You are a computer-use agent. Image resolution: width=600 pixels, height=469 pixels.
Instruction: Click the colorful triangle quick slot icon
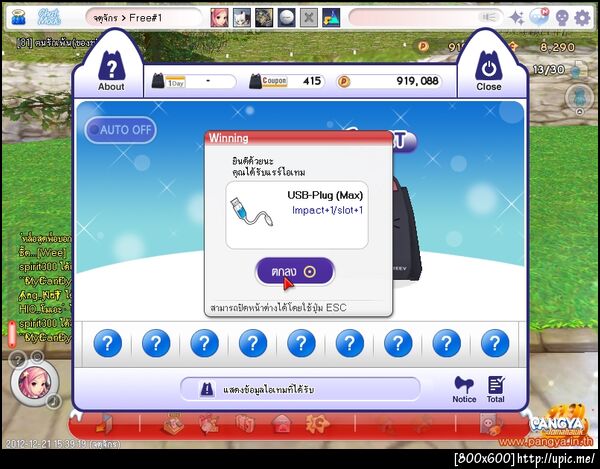click(331, 18)
